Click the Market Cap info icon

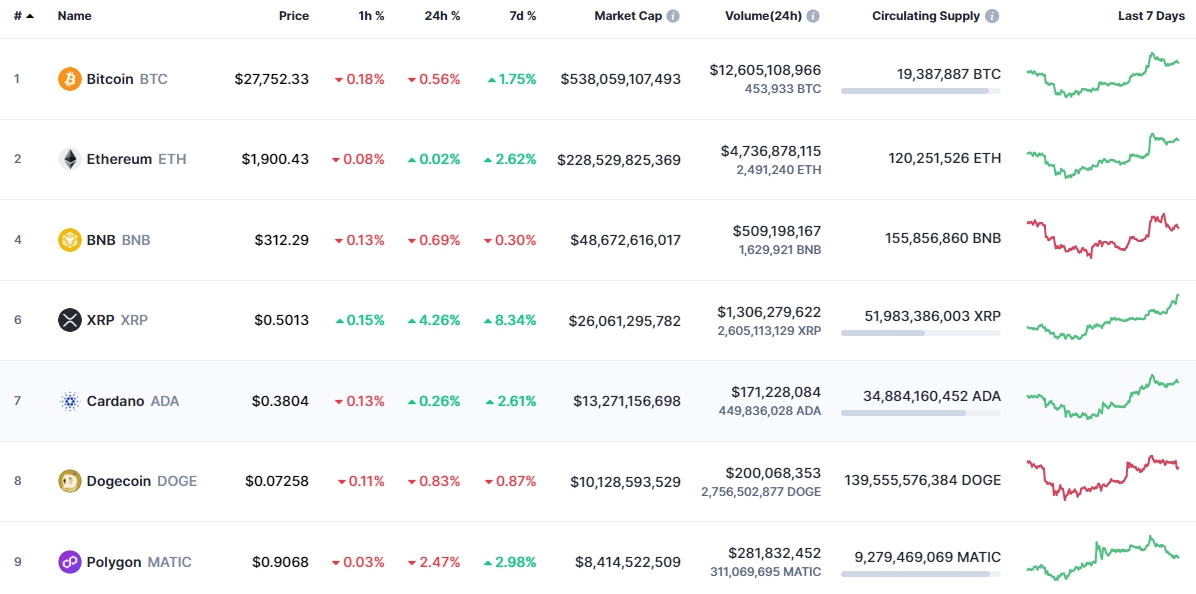pos(673,16)
